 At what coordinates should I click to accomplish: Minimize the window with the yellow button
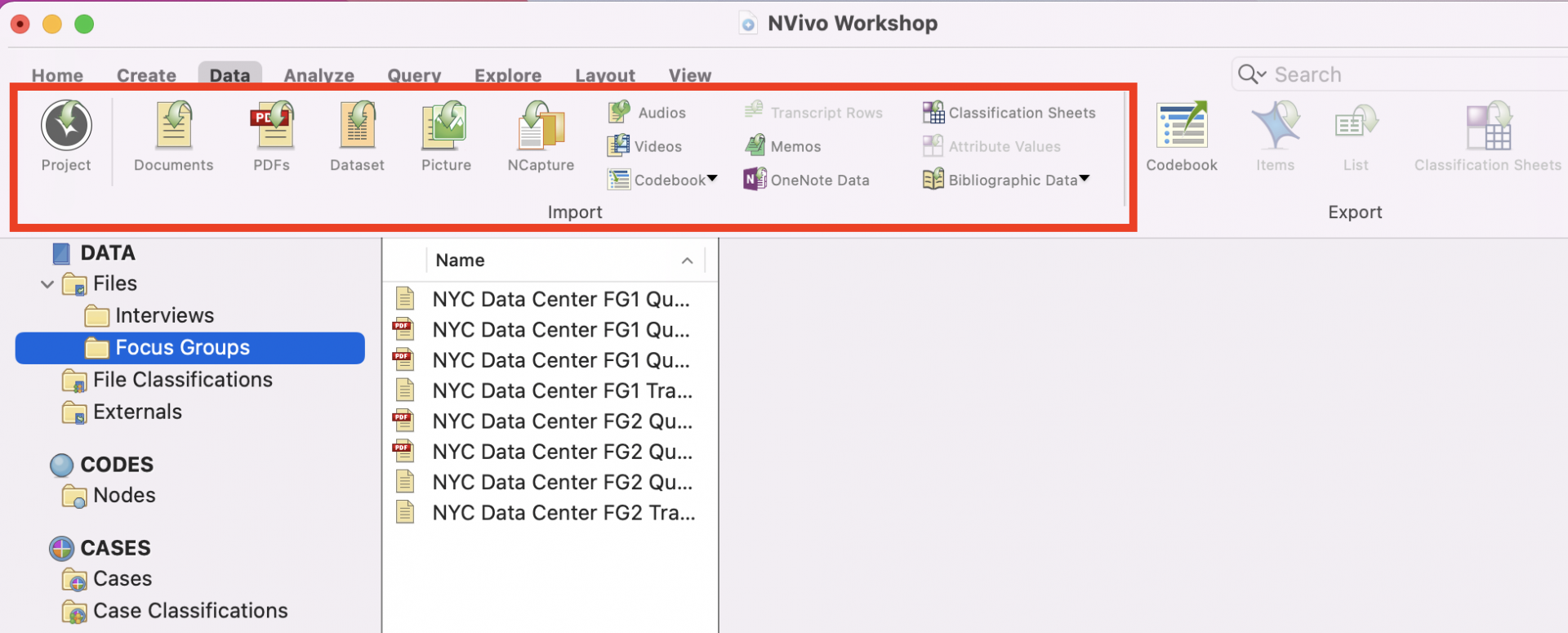coord(52,25)
